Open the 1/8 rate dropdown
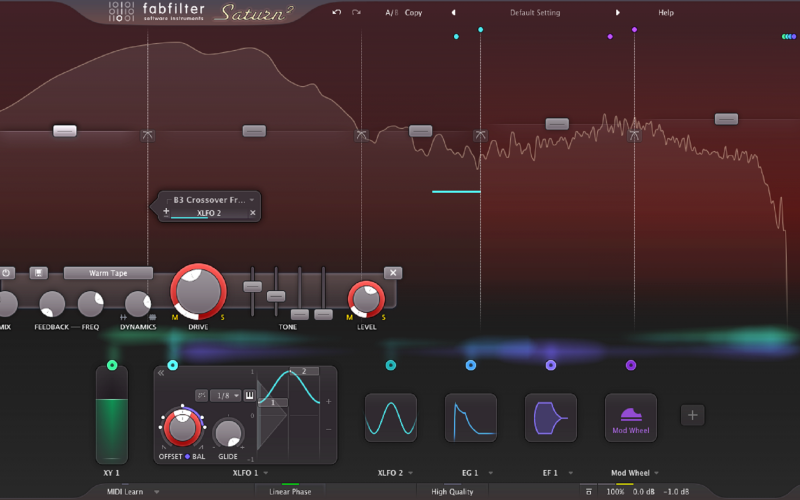 (226, 395)
